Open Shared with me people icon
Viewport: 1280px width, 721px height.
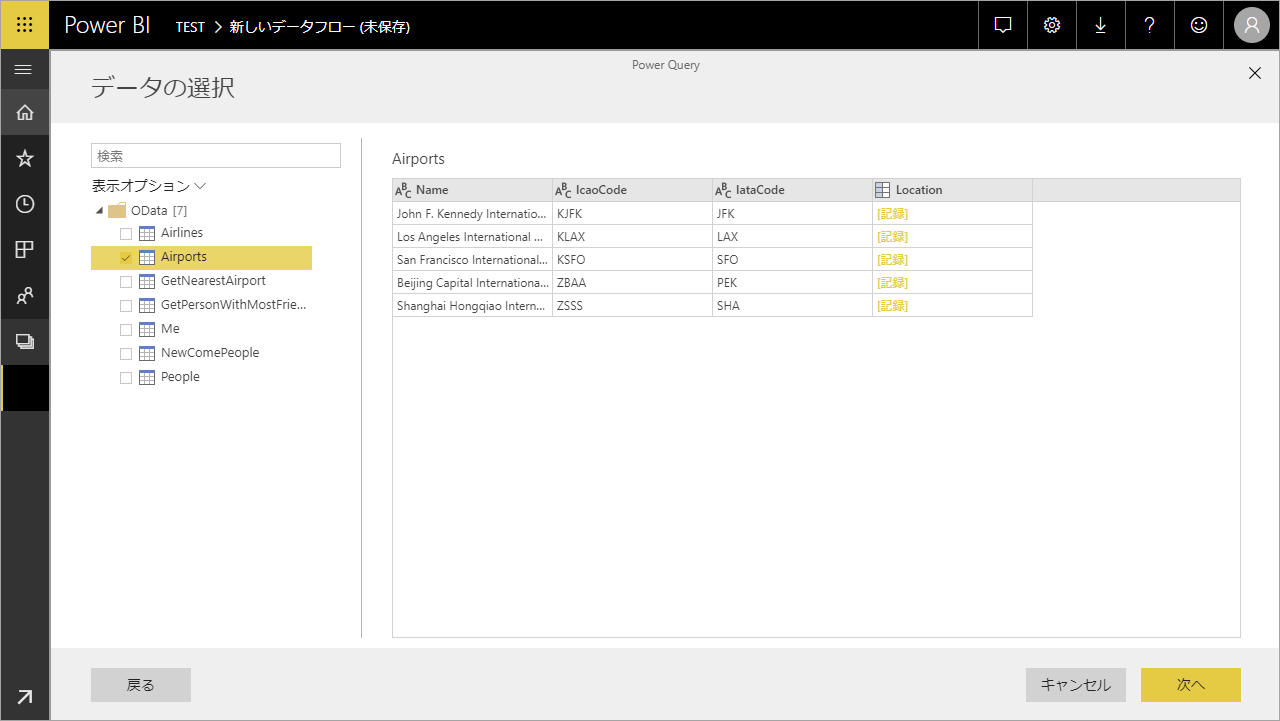25,295
